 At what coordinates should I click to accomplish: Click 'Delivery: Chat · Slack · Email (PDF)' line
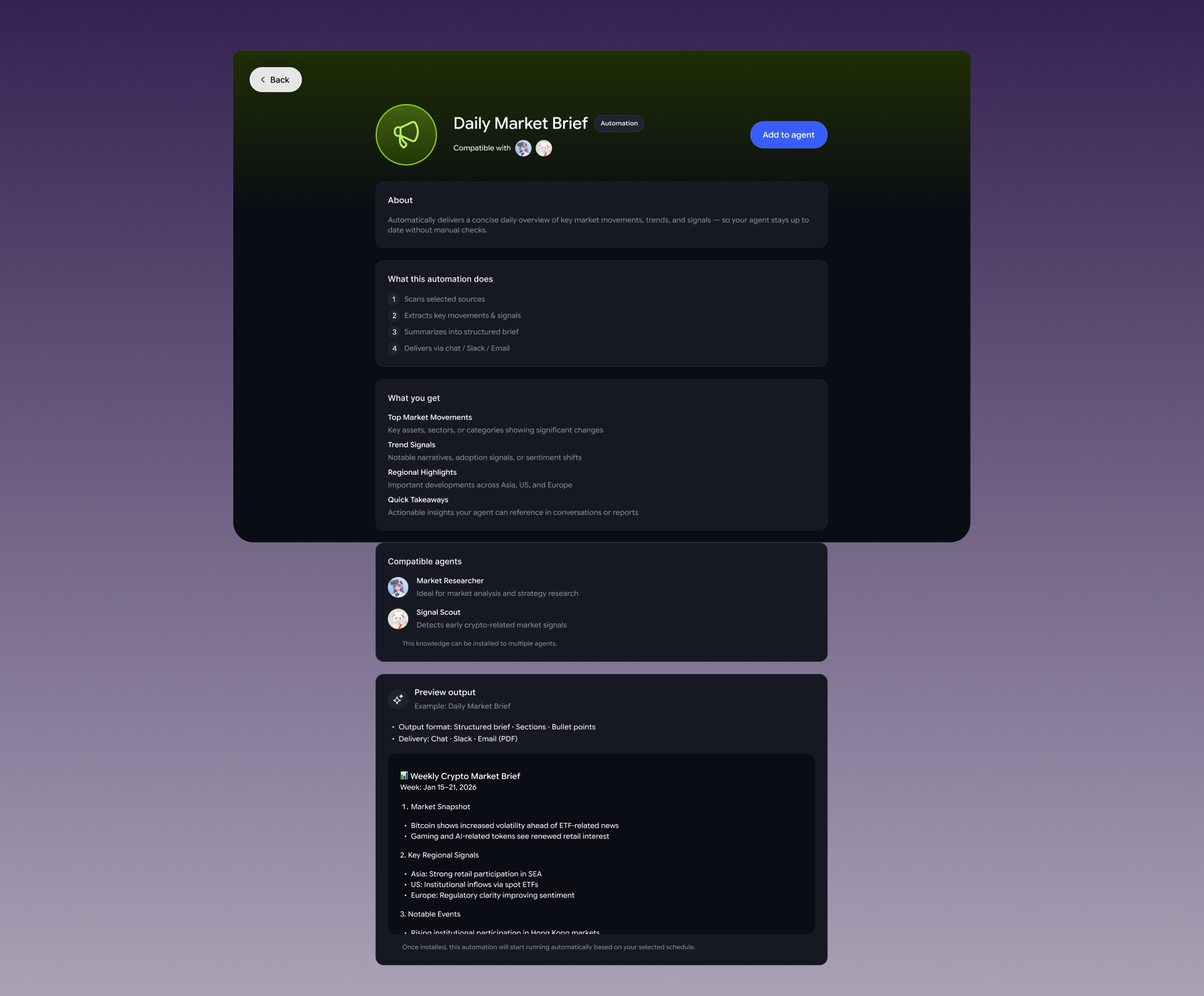tap(458, 739)
